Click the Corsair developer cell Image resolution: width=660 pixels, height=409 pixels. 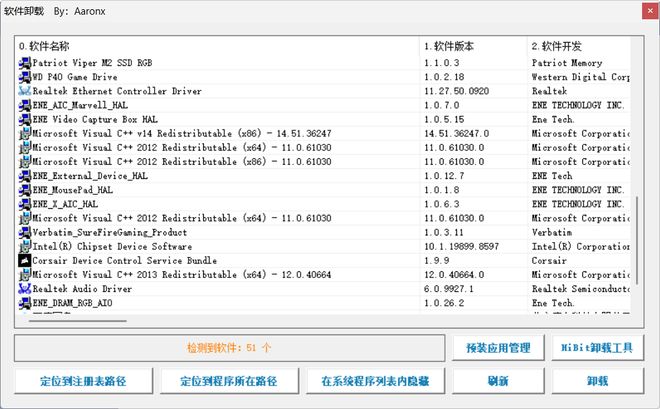(x=549, y=260)
